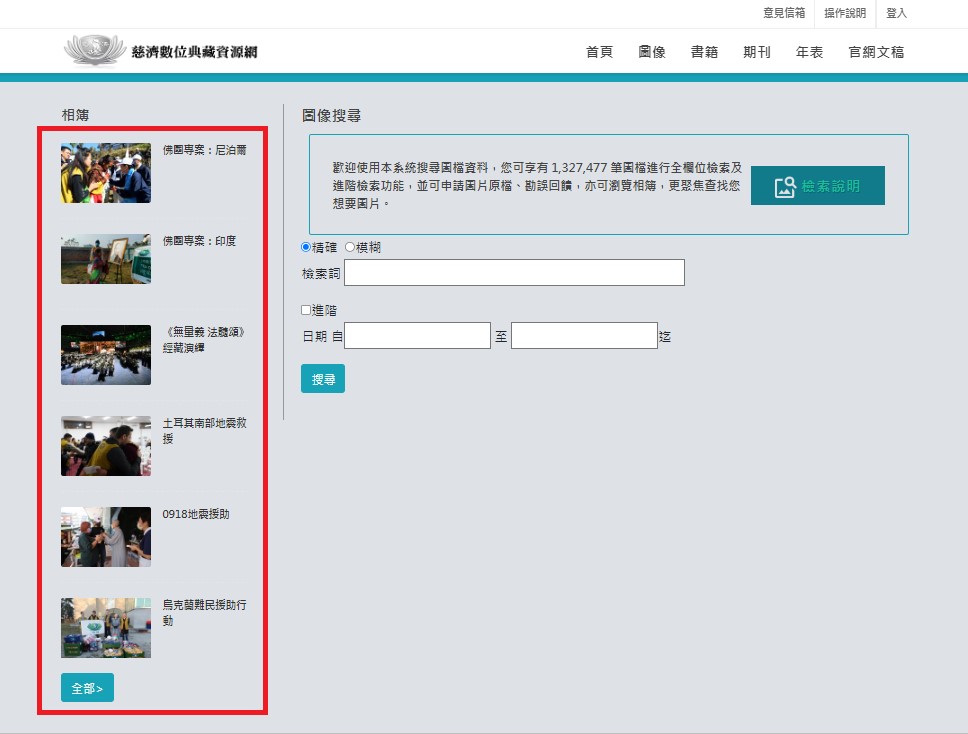Open the 檢索說明 search guide button
The width and height of the screenshot is (968, 734).
tap(817, 185)
